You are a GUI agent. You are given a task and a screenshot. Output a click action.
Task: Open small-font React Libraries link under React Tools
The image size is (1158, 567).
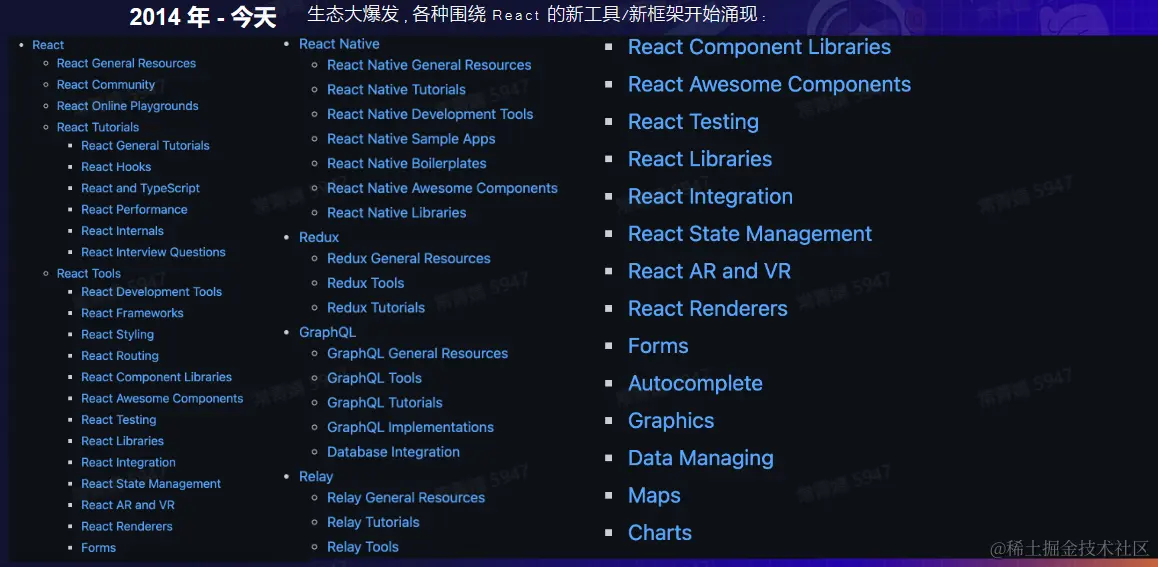tap(123, 441)
